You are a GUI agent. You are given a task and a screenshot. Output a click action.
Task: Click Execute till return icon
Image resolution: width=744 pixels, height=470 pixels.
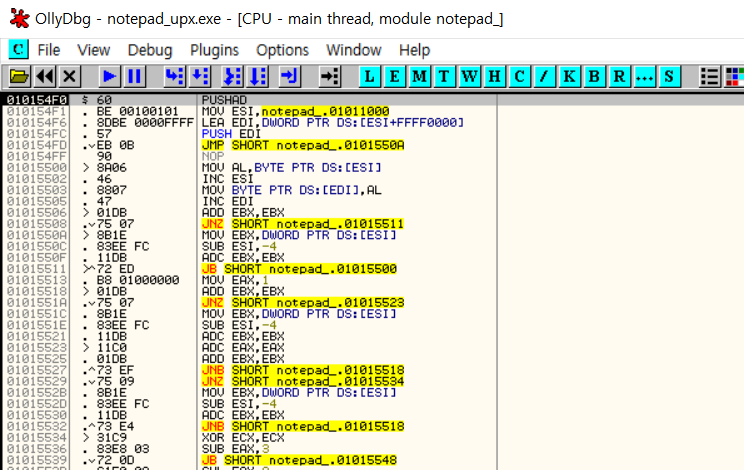coord(289,76)
